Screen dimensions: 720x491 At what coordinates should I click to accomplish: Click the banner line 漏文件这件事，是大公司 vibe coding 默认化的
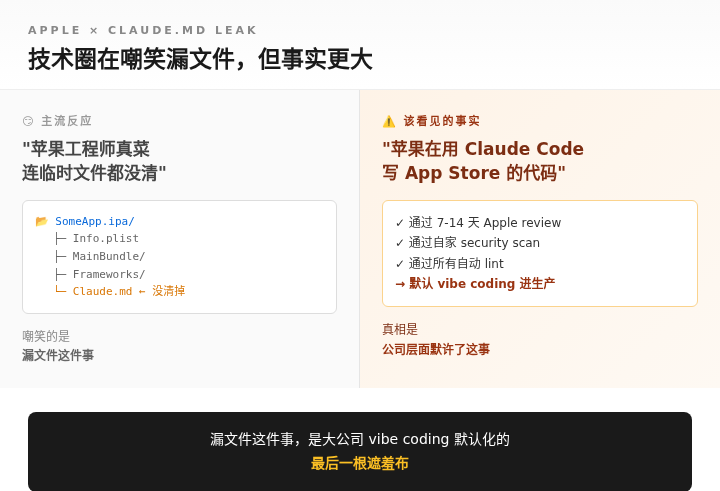360,440
